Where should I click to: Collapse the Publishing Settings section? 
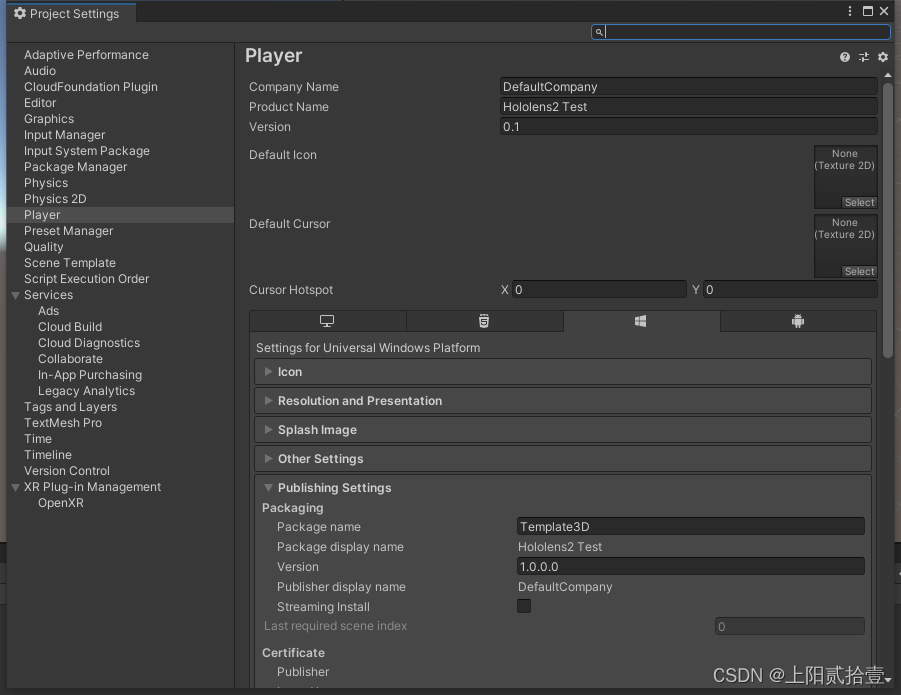[x=563, y=488]
